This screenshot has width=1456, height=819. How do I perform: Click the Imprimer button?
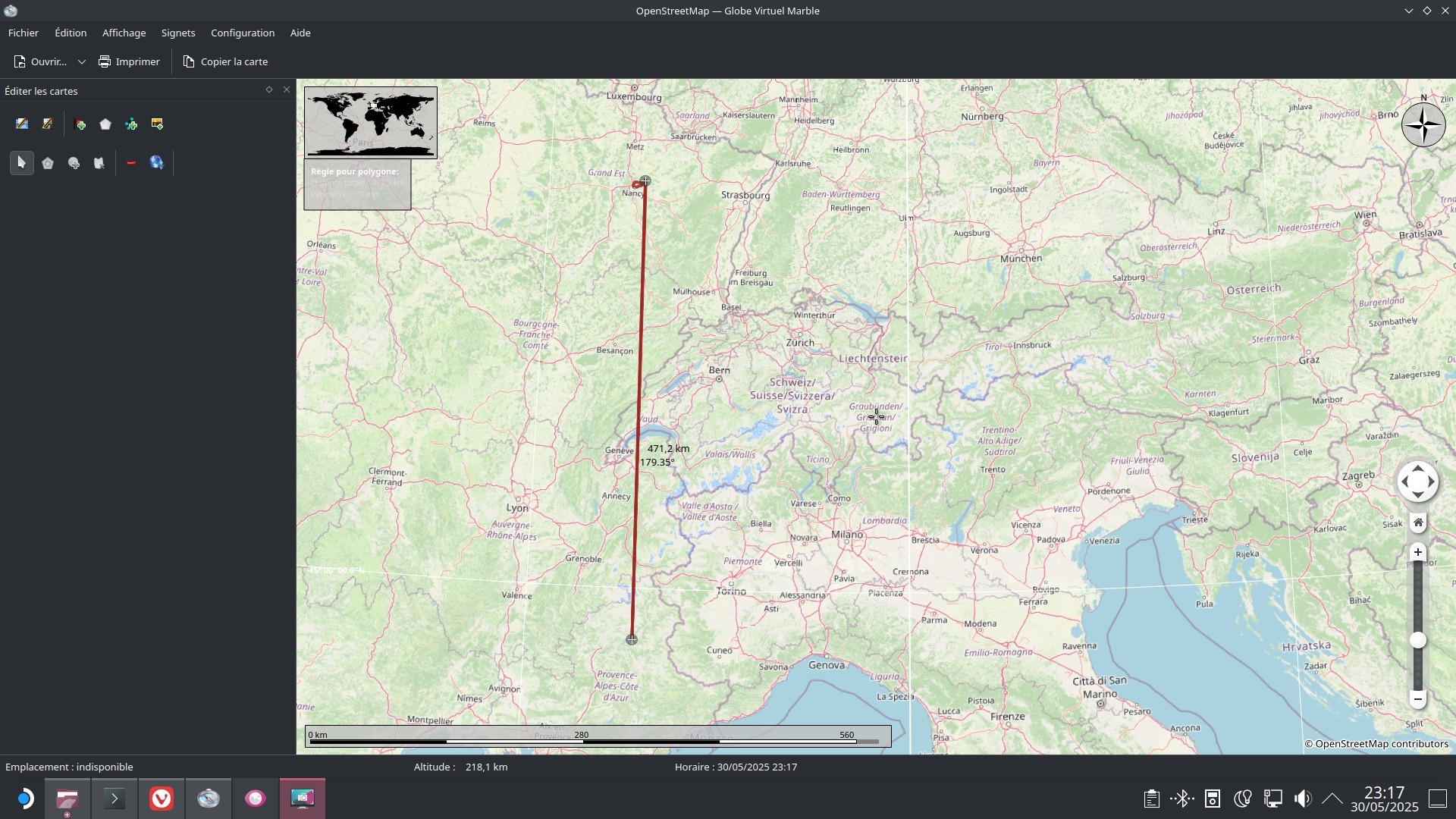coord(129,61)
